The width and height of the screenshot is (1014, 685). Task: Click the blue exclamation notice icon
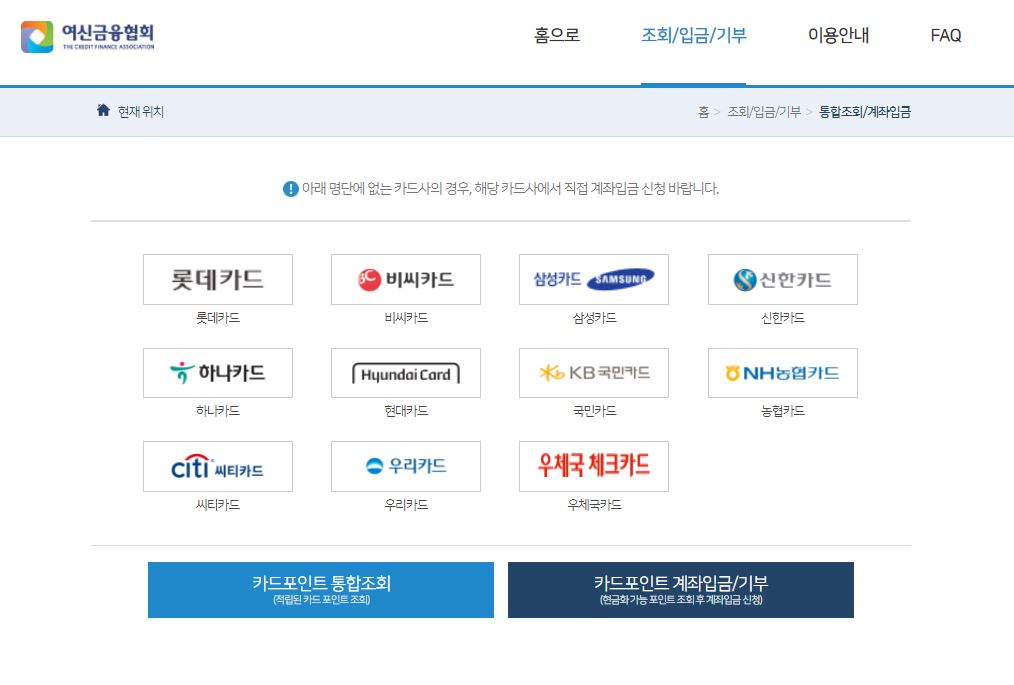point(290,189)
